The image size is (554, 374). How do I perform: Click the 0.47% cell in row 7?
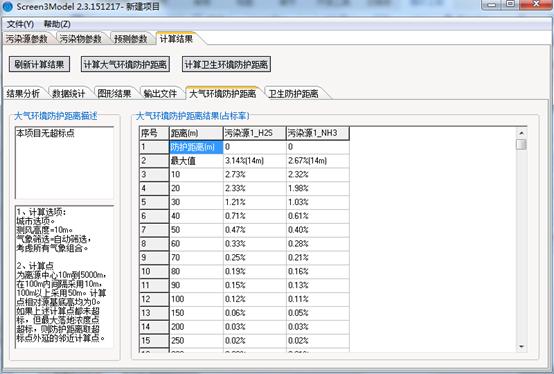coord(255,230)
